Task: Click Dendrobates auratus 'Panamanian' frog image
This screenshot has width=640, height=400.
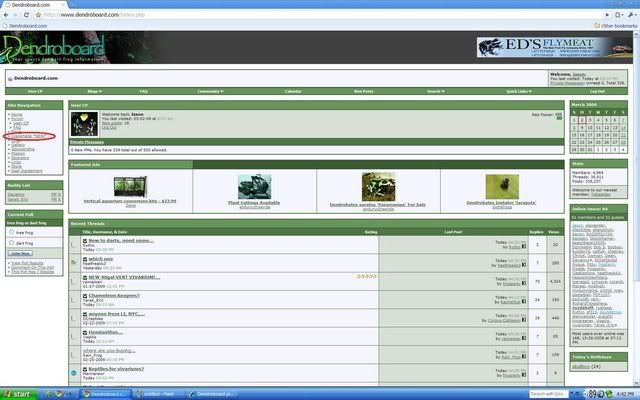Action: (377, 186)
